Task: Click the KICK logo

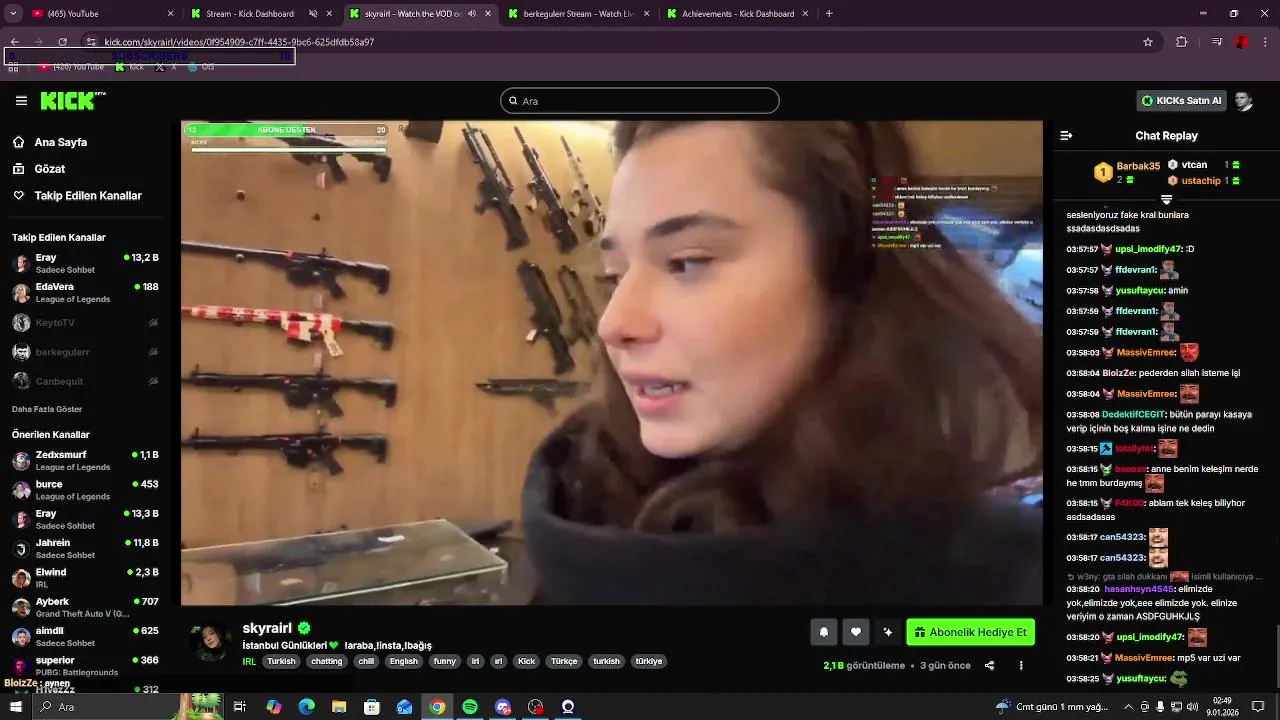Action: pos(72,101)
